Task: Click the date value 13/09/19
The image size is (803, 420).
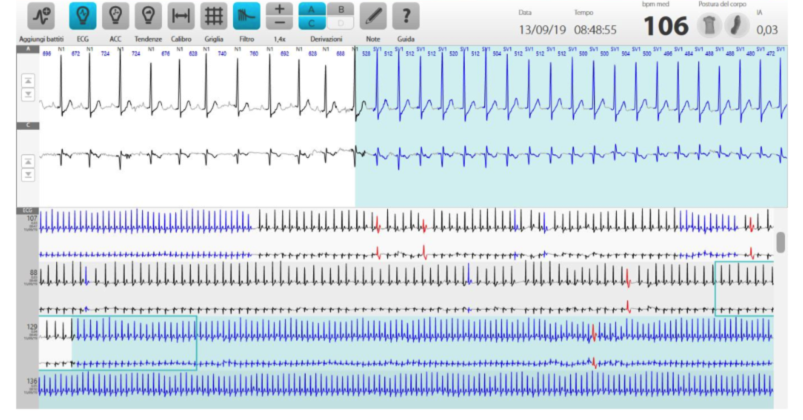Action: point(542,30)
